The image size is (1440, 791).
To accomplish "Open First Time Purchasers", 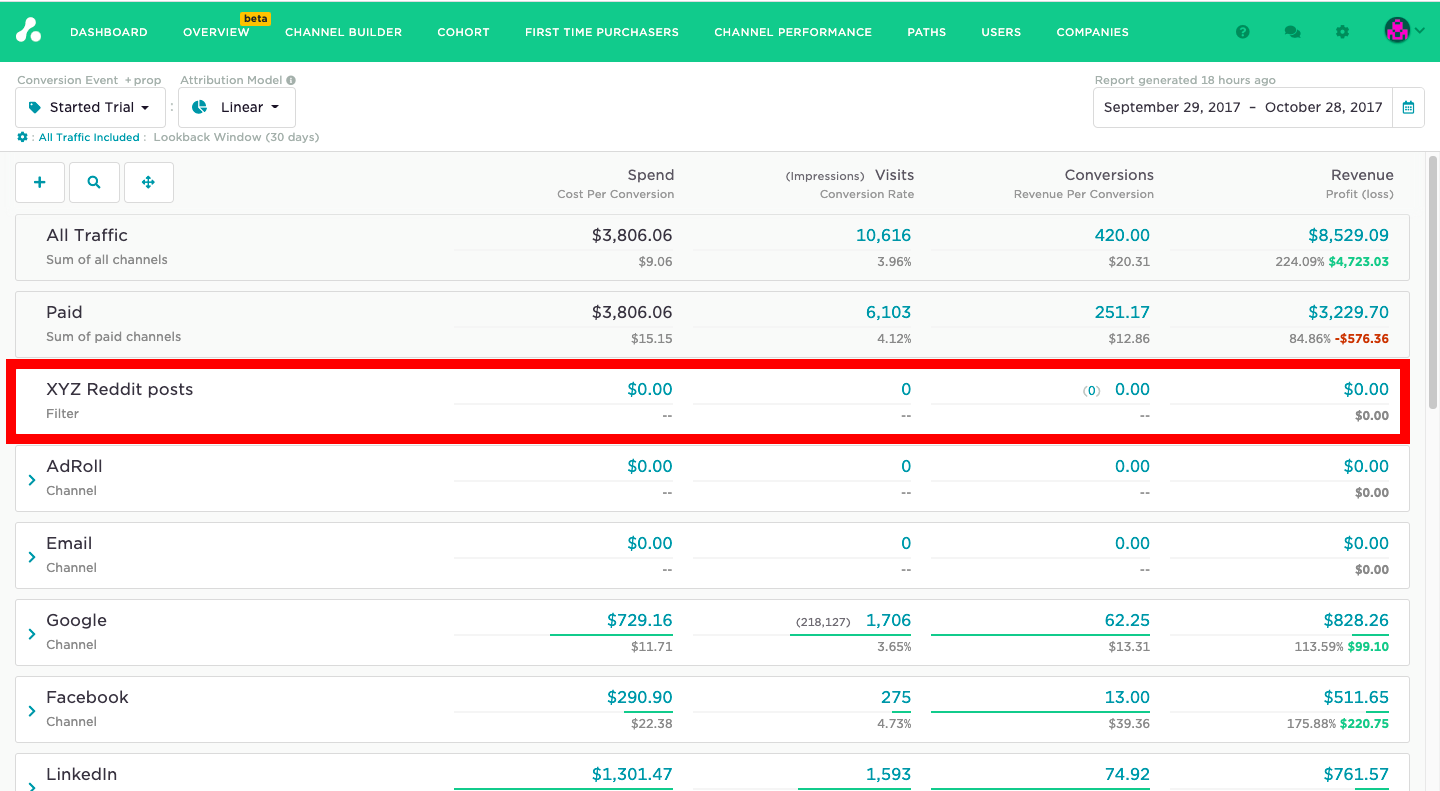I will 602,32.
